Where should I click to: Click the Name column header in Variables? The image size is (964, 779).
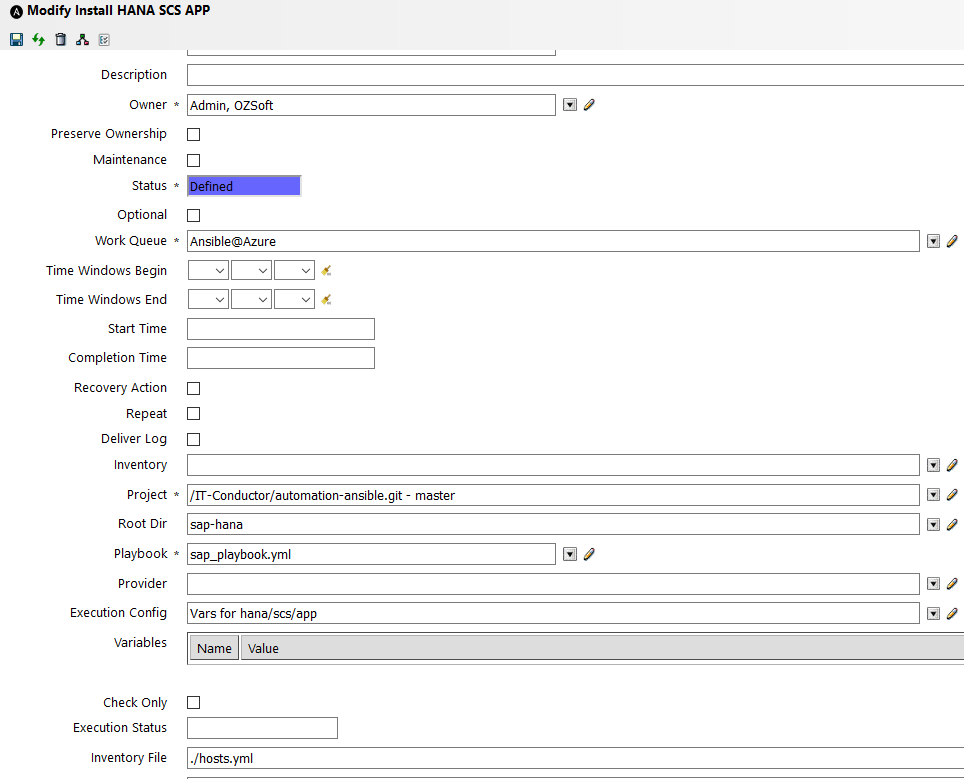[215, 649]
